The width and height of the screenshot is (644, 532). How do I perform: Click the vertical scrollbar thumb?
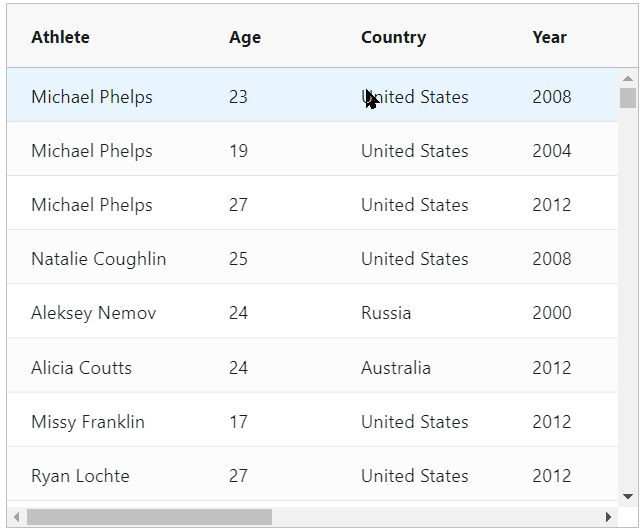tap(628, 98)
